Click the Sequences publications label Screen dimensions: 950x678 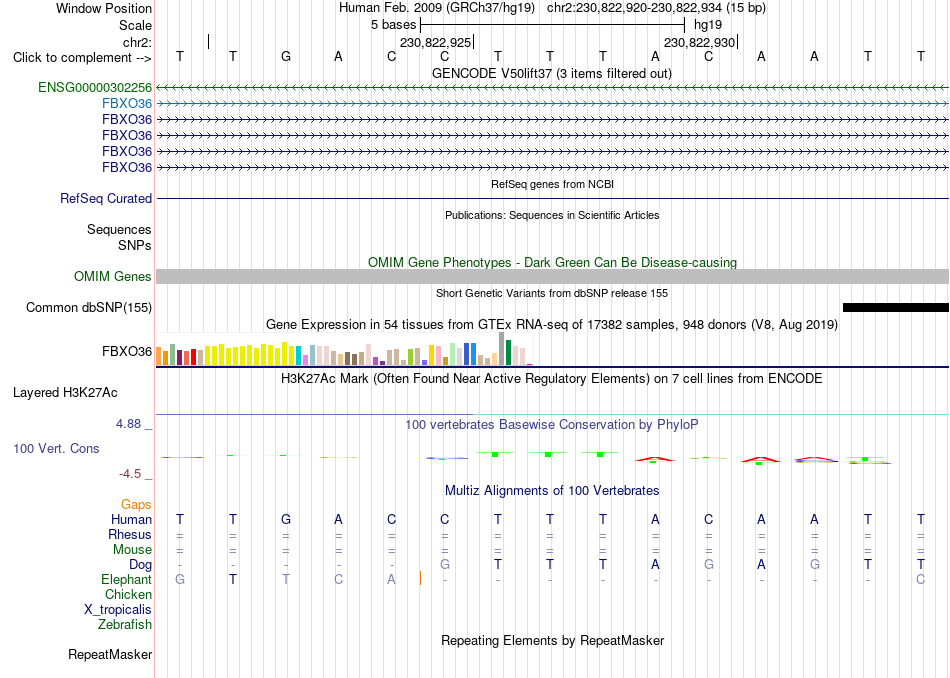click(119, 230)
